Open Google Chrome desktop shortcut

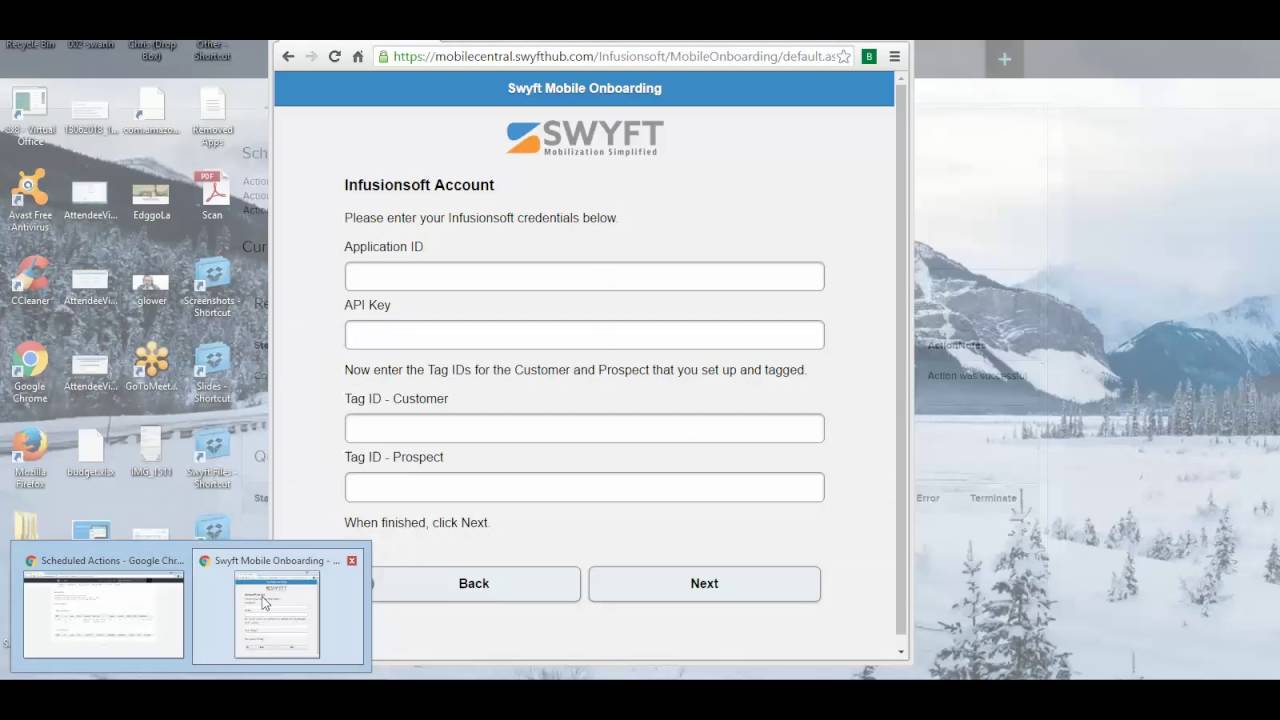tap(30, 373)
